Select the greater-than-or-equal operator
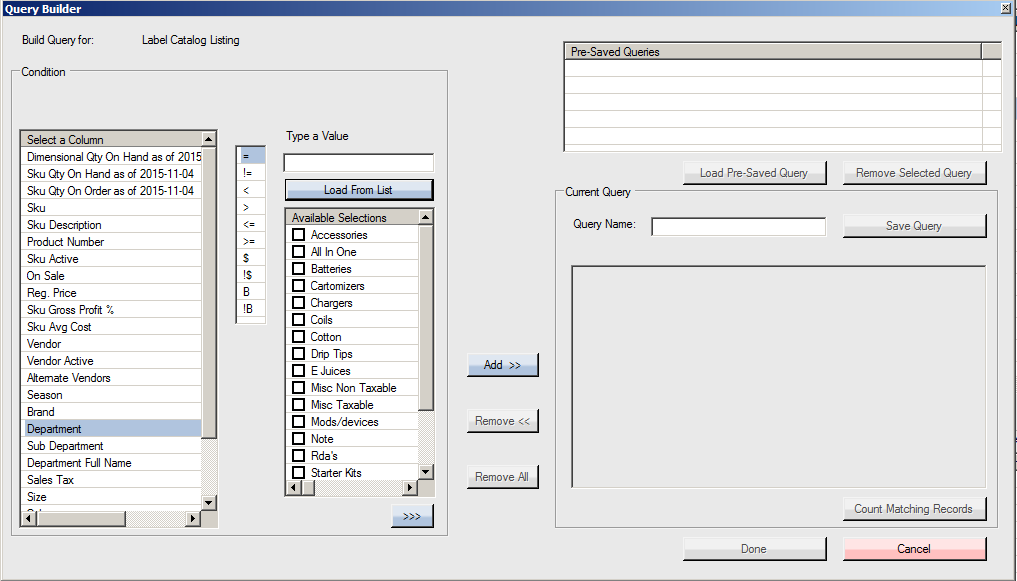This screenshot has width=1017, height=581. coord(251,241)
